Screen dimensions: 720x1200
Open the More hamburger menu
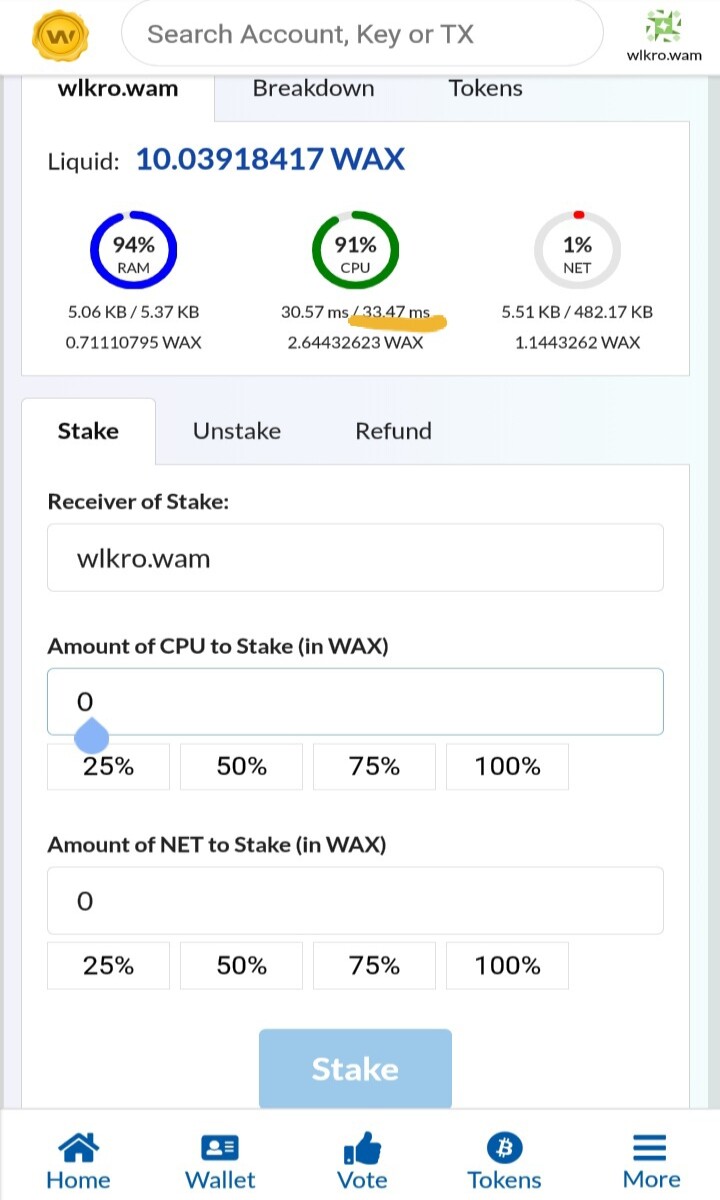pos(651,1147)
